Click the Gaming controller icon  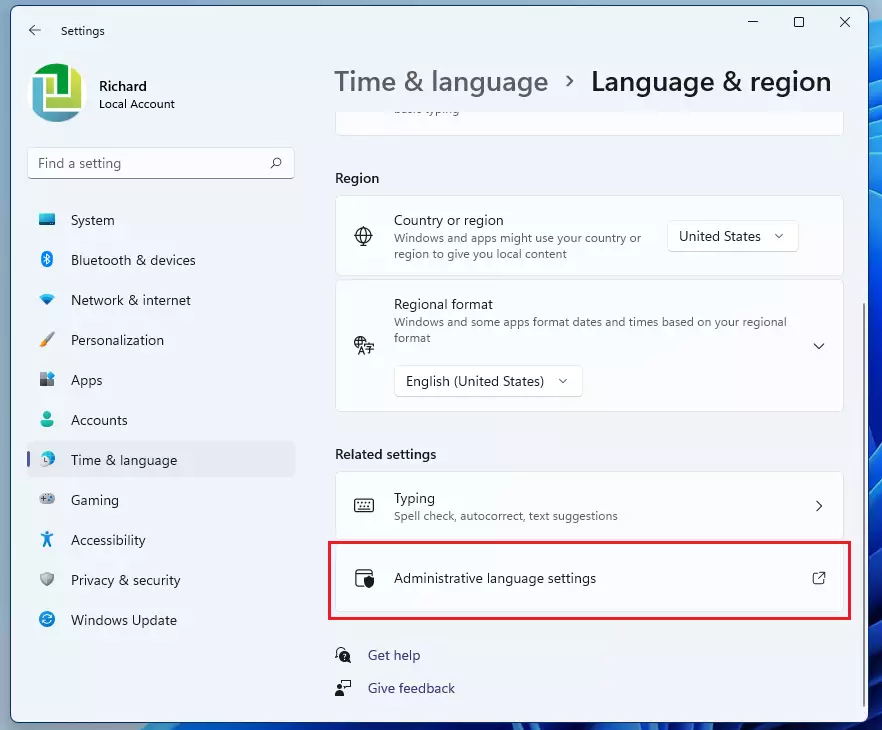click(x=47, y=499)
